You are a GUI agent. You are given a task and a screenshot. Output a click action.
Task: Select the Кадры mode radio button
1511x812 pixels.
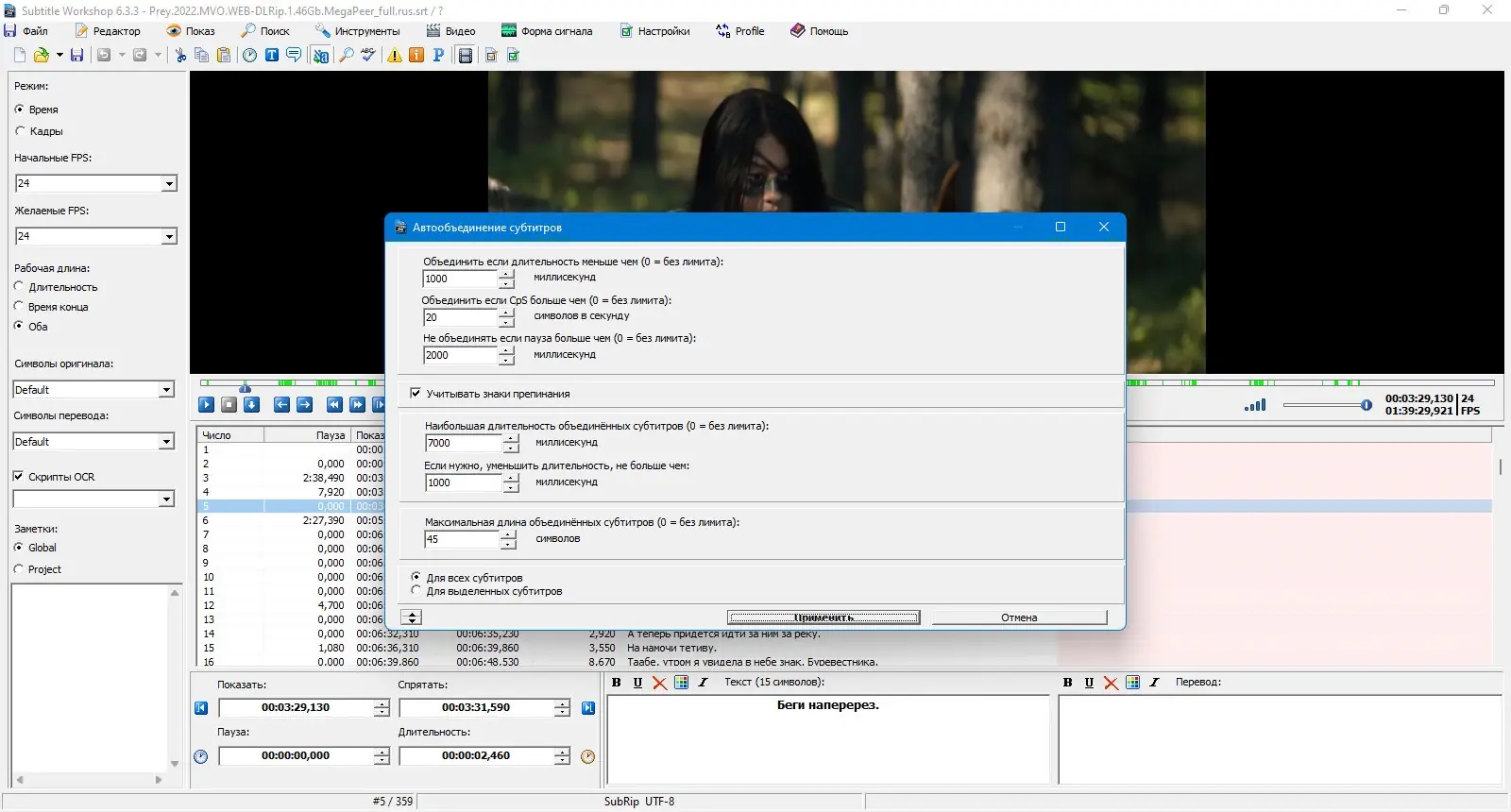click(20, 131)
